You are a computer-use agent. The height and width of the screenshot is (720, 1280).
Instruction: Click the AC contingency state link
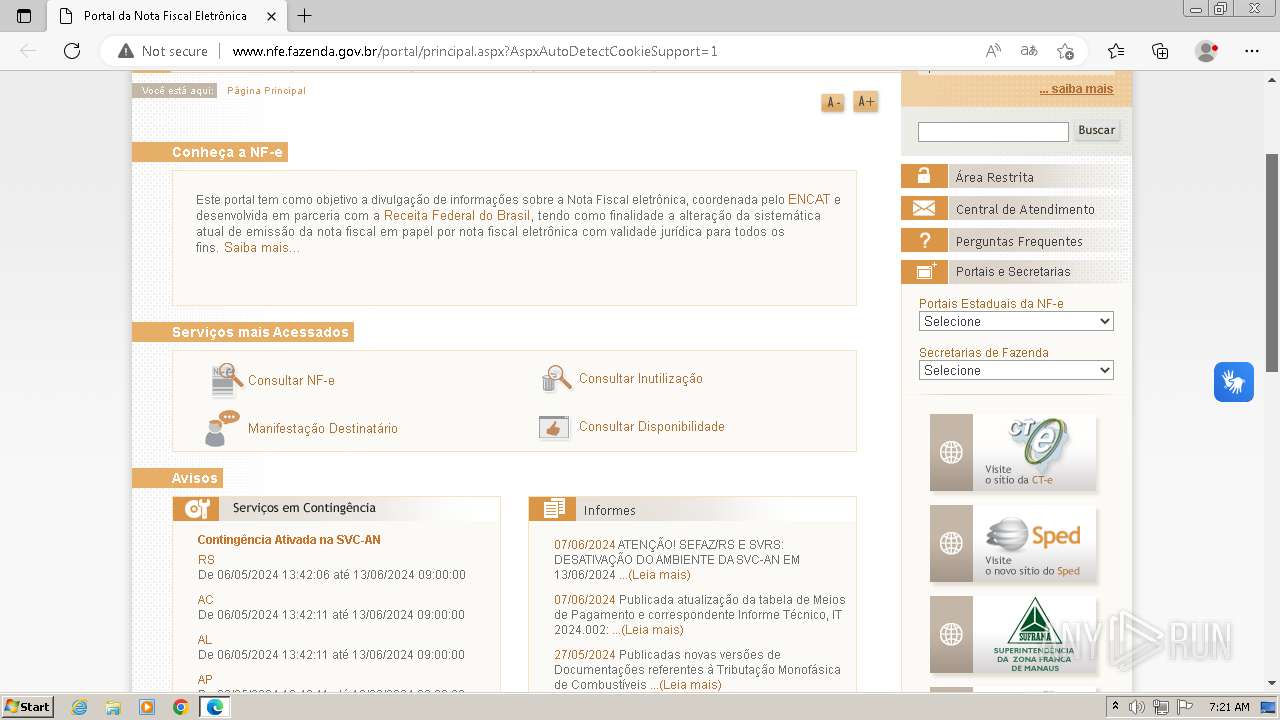(206, 600)
